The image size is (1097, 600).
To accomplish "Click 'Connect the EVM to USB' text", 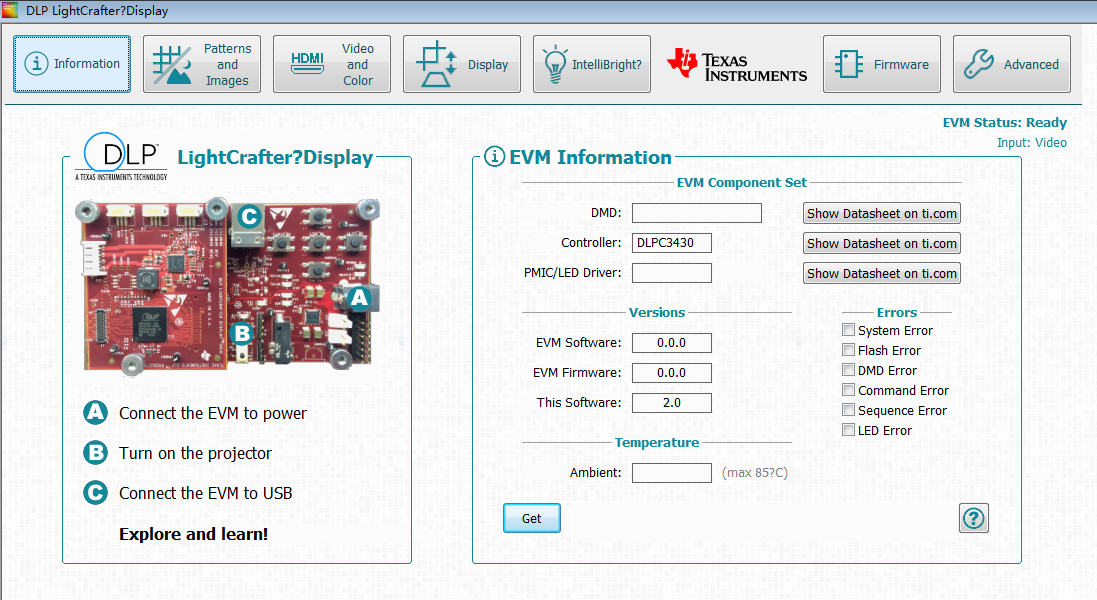I will (x=206, y=493).
